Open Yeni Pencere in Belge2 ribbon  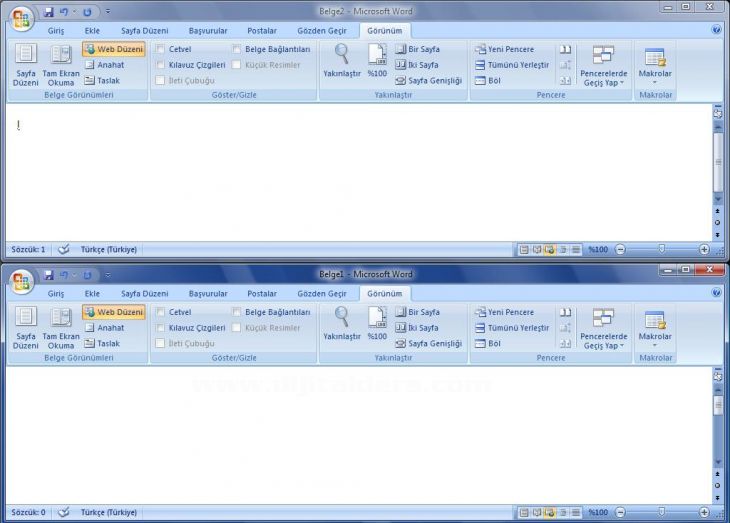click(505, 49)
